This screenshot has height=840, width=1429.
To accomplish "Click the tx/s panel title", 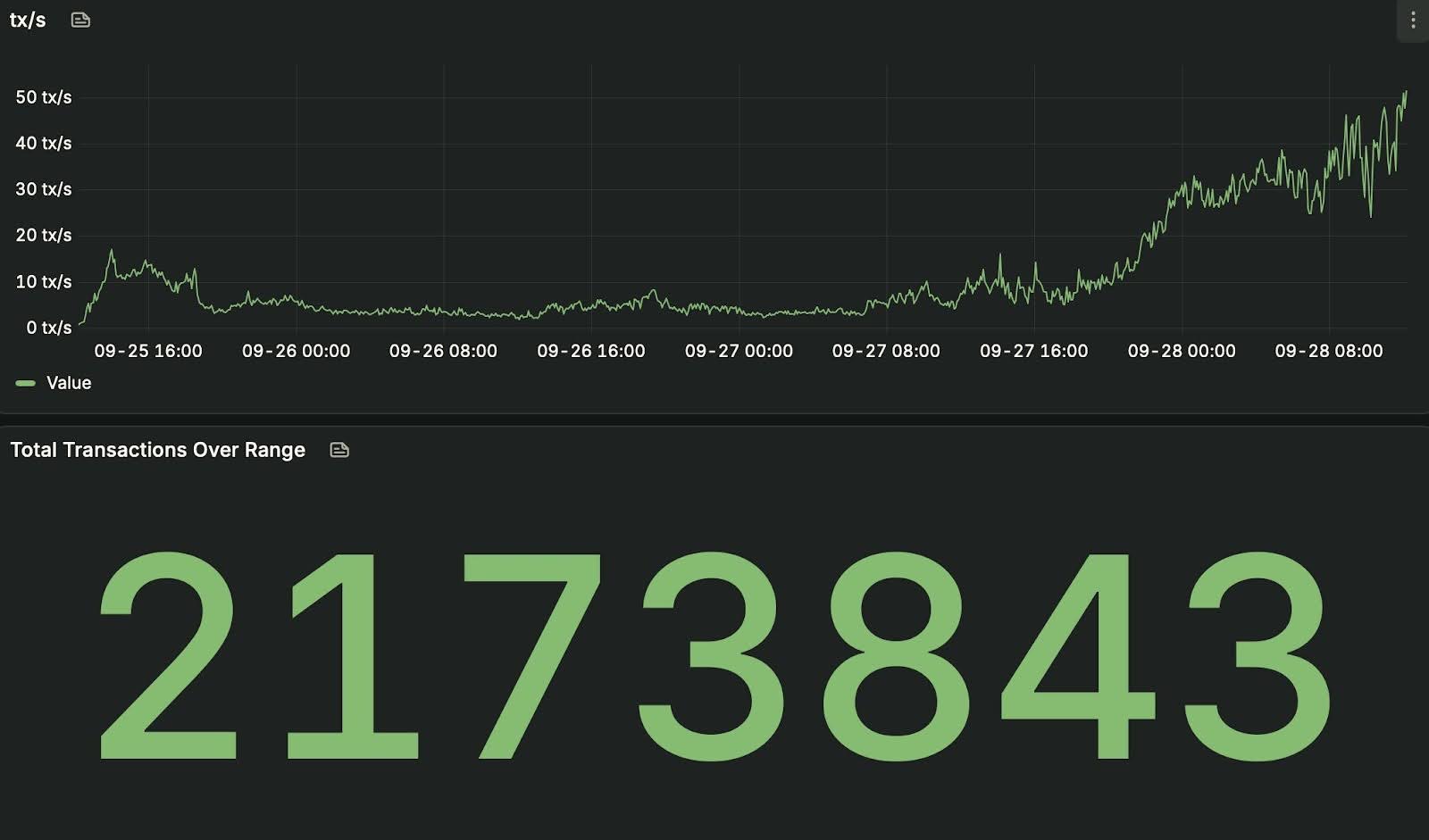I will click(28, 20).
